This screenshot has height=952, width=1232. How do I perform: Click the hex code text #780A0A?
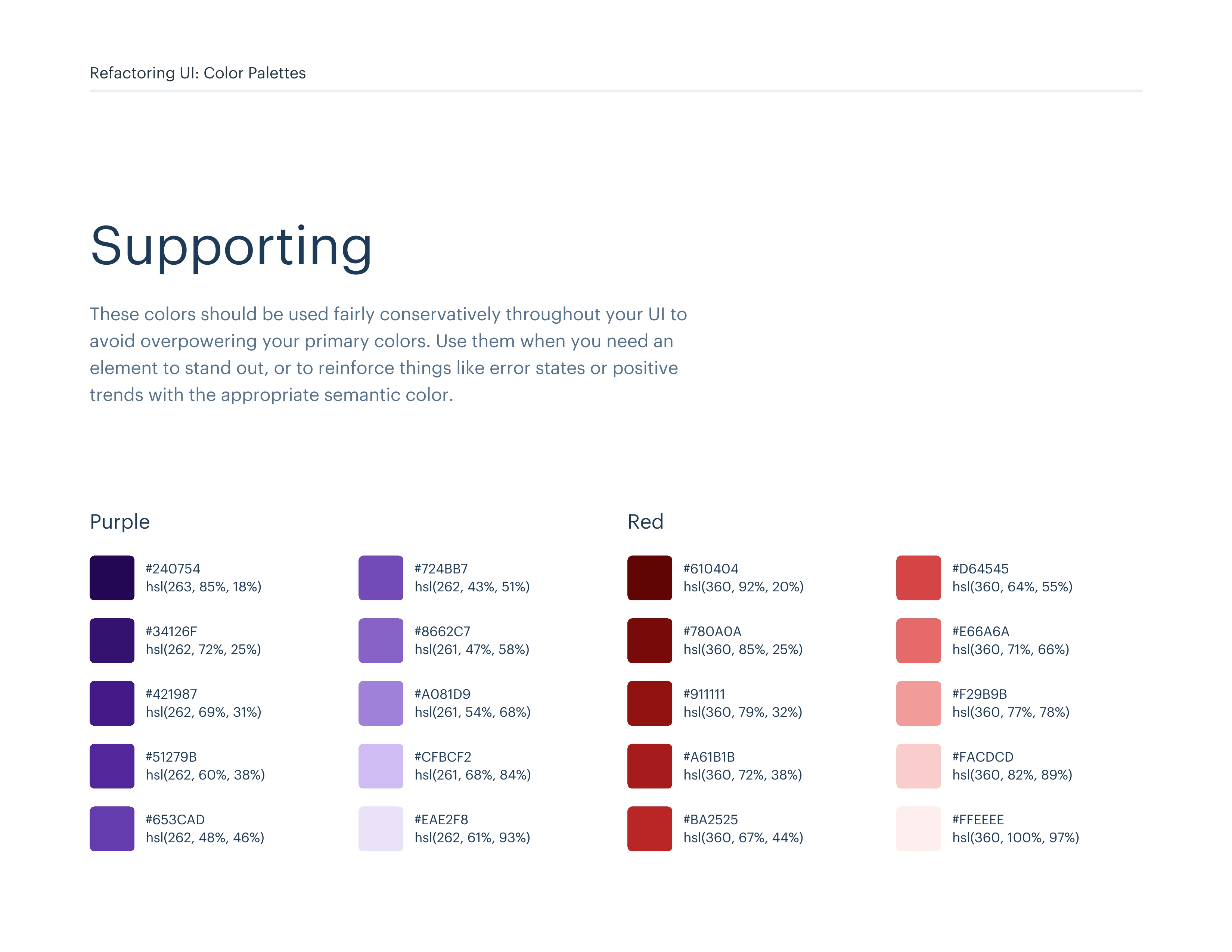tap(712, 631)
